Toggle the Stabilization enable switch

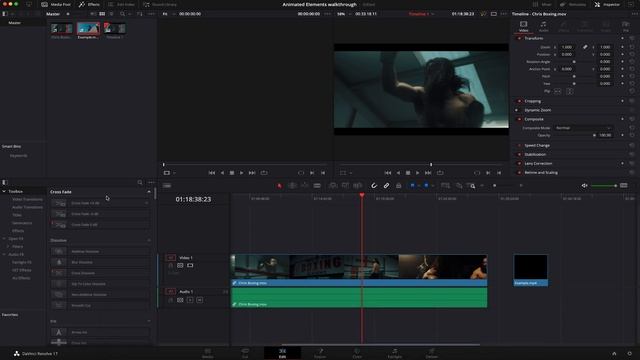tap(519, 154)
